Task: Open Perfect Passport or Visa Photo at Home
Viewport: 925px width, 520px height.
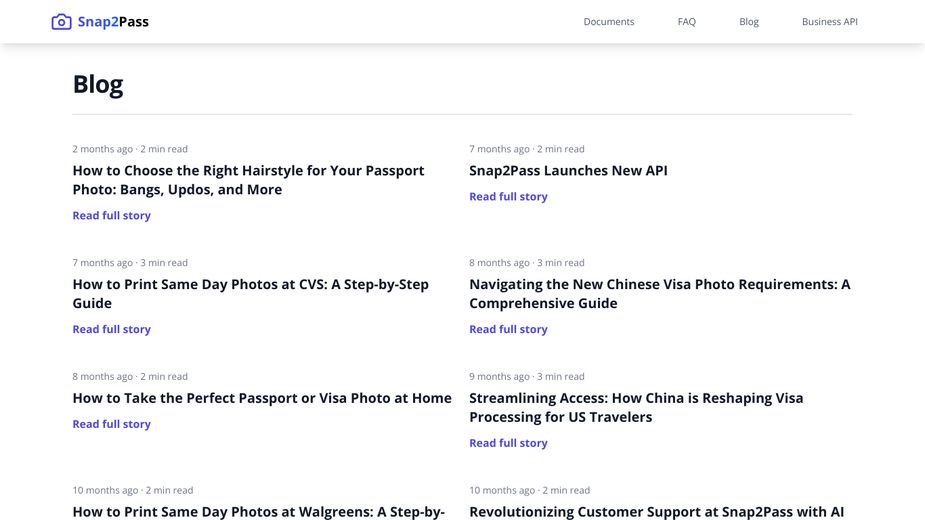Action: coord(262,398)
